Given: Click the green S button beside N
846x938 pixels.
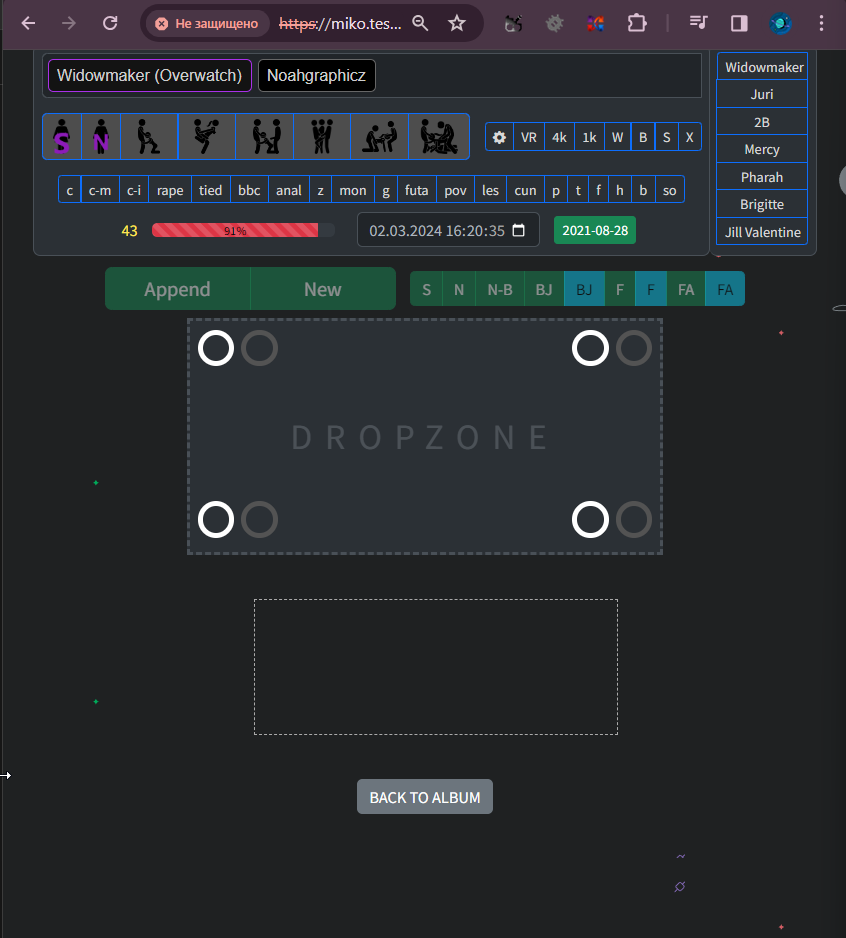Looking at the screenshot, I should [427, 290].
